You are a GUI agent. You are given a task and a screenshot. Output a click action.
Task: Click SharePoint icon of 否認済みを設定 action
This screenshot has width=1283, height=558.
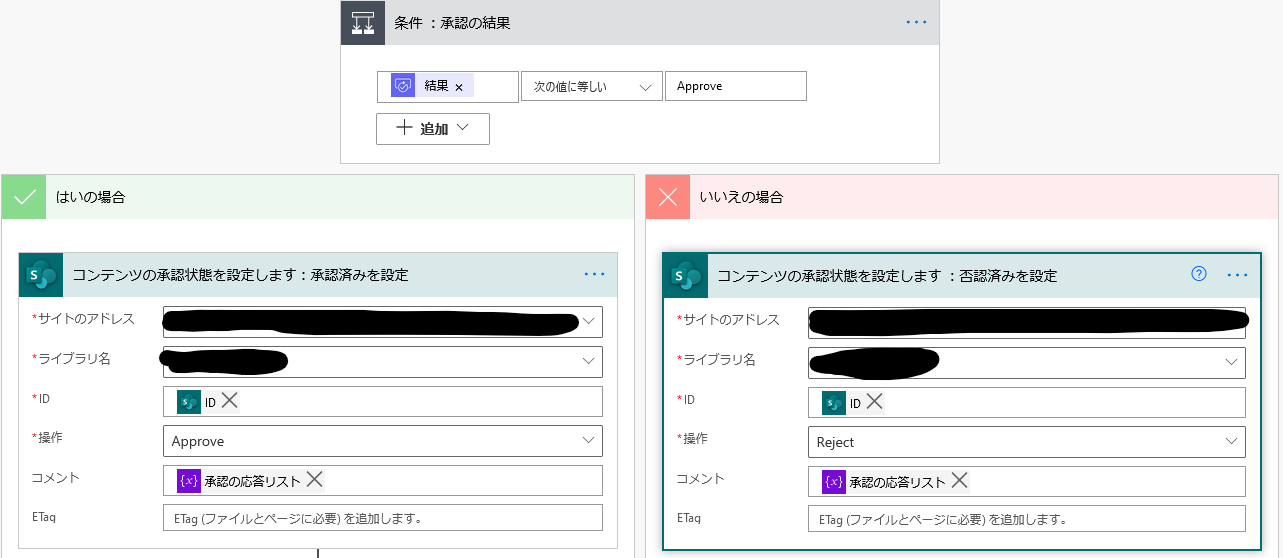click(685, 276)
